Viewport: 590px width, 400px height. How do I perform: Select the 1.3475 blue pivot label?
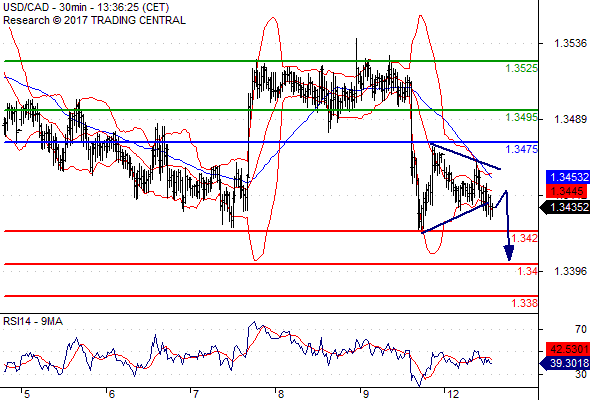click(521, 149)
